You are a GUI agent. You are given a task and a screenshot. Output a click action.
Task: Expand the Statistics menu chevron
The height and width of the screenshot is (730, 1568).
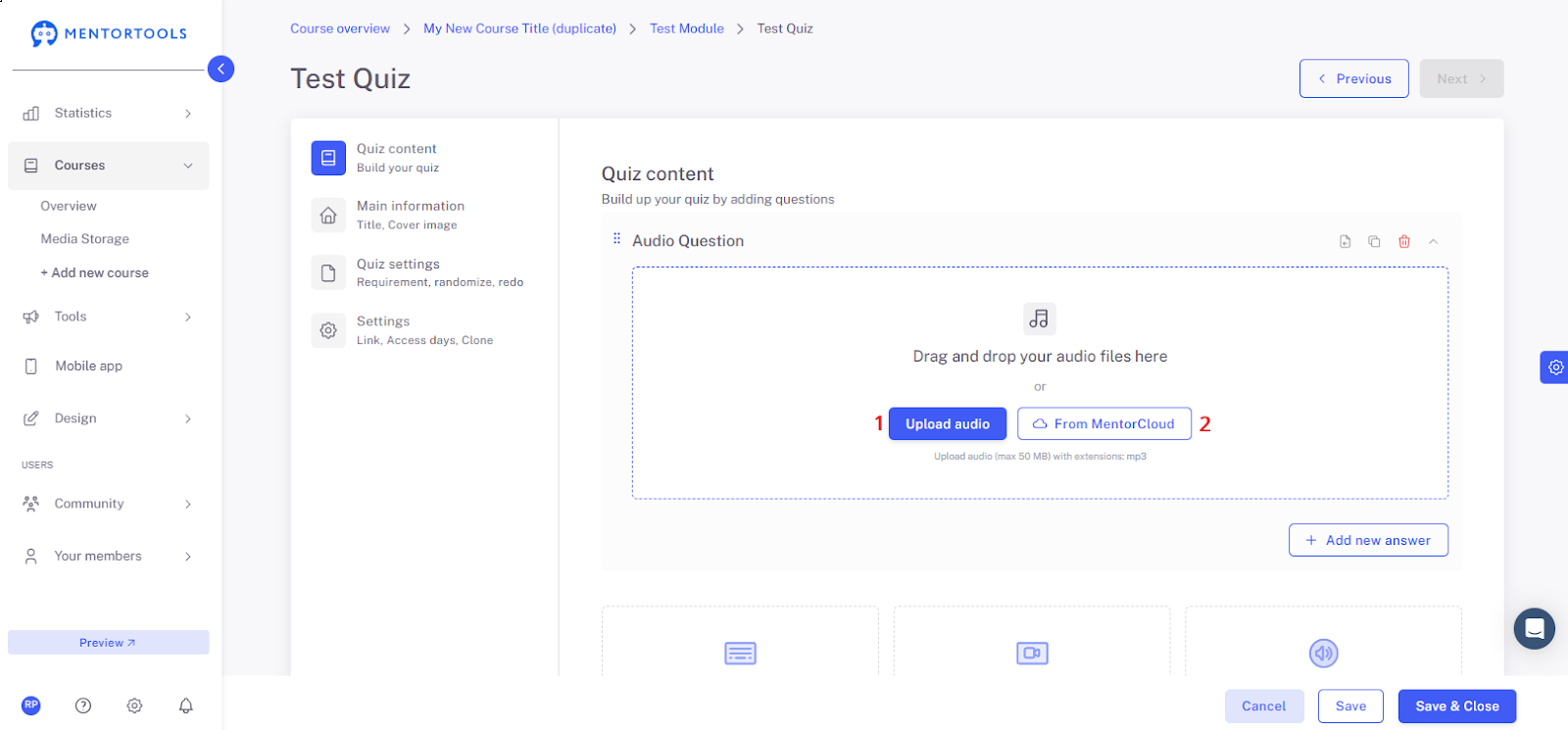tap(188, 114)
